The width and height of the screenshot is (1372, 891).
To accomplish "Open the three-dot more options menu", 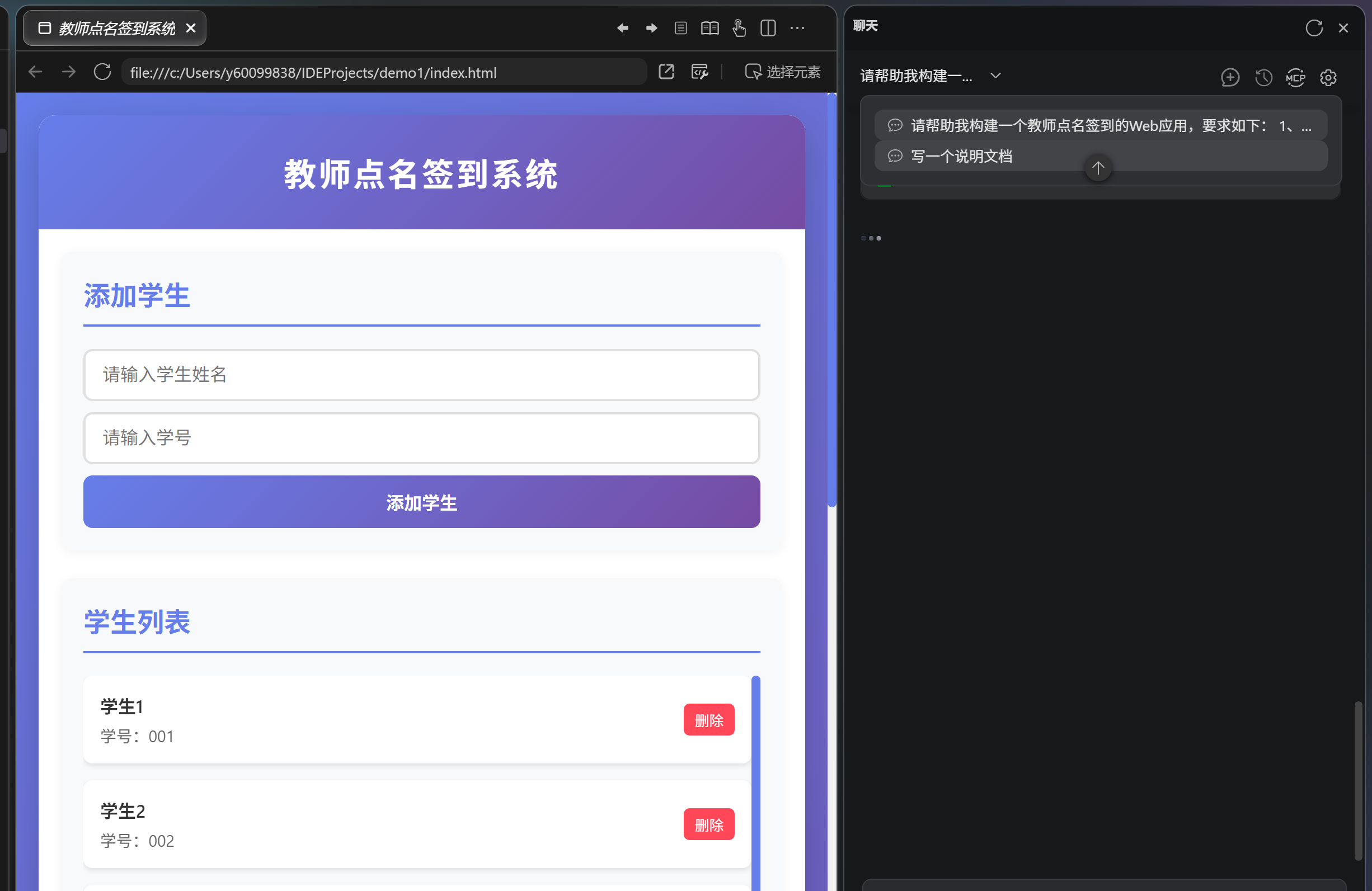I will coord(797,27).
